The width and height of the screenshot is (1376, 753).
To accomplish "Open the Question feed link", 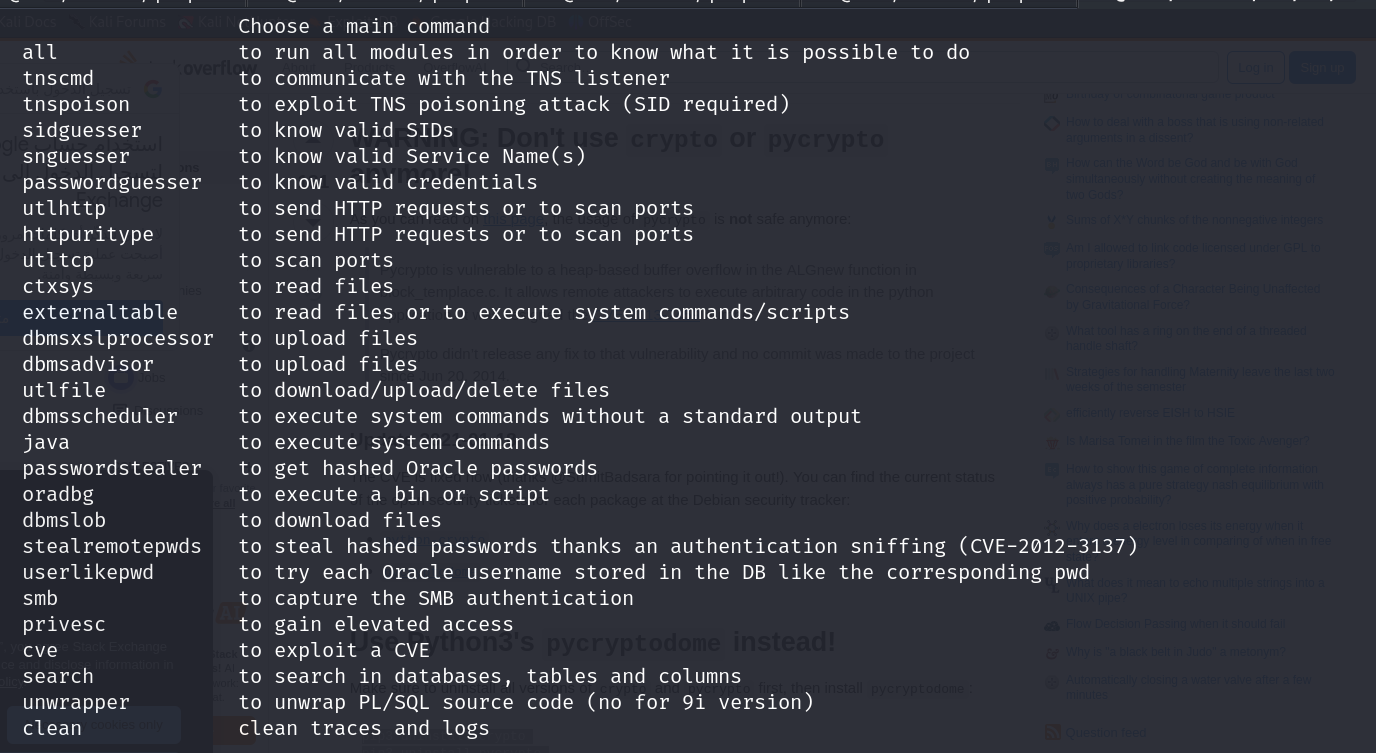I will pos(1105,733).
